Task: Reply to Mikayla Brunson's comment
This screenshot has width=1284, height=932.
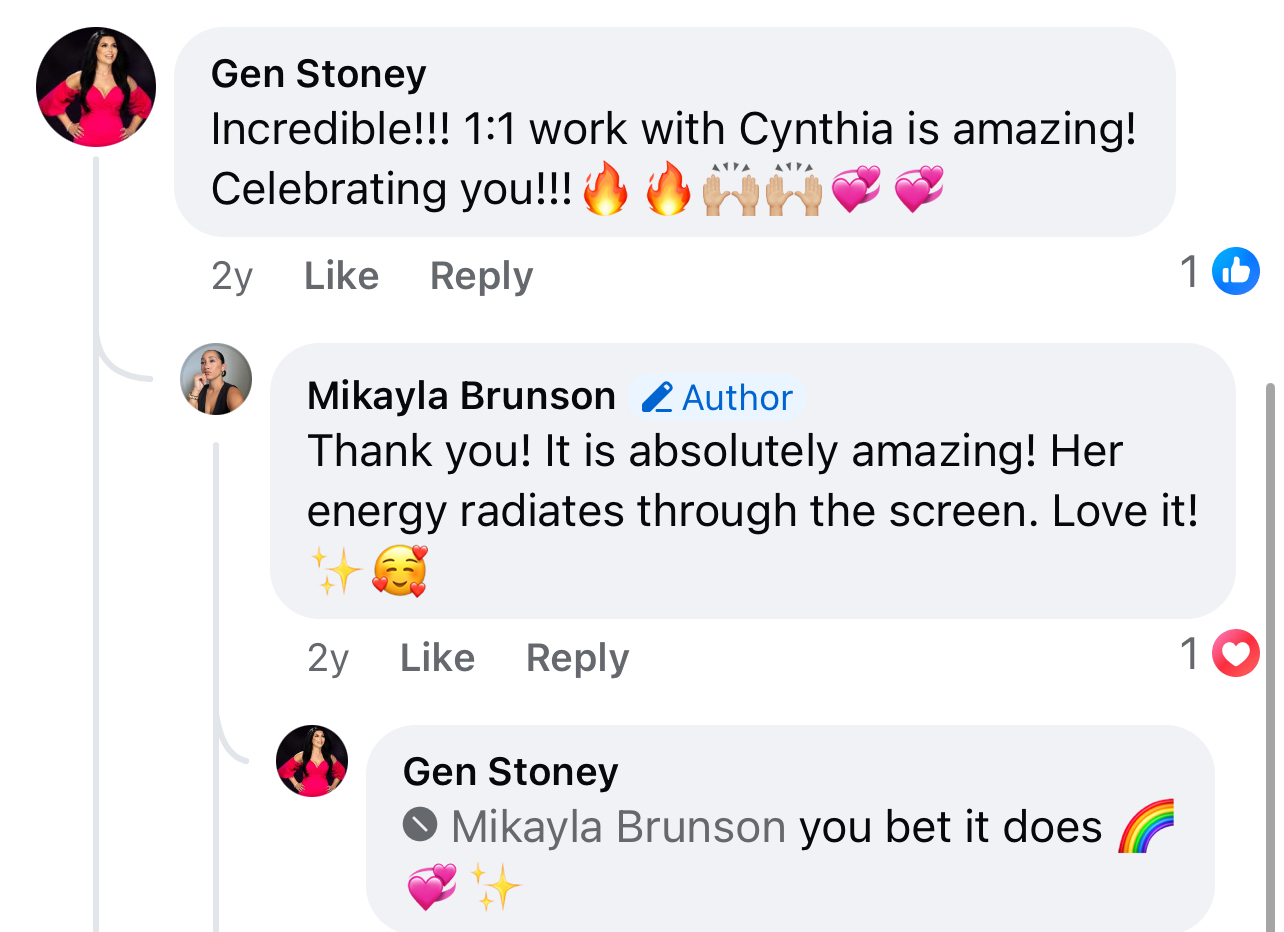Action: coord(577,658)
